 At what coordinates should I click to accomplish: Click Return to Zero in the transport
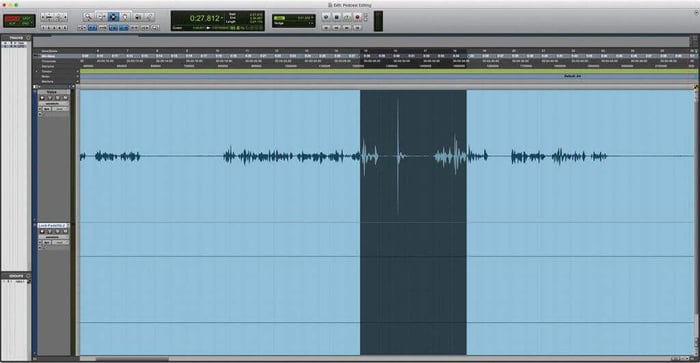click(x=326, y=27)
